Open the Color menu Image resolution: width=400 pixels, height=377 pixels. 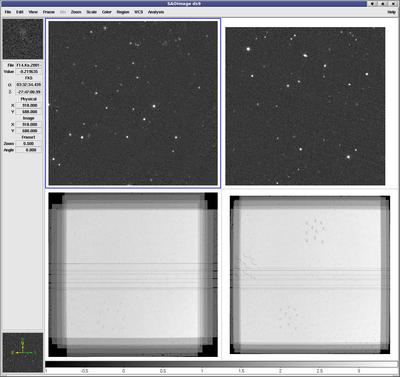coord(106,12)
